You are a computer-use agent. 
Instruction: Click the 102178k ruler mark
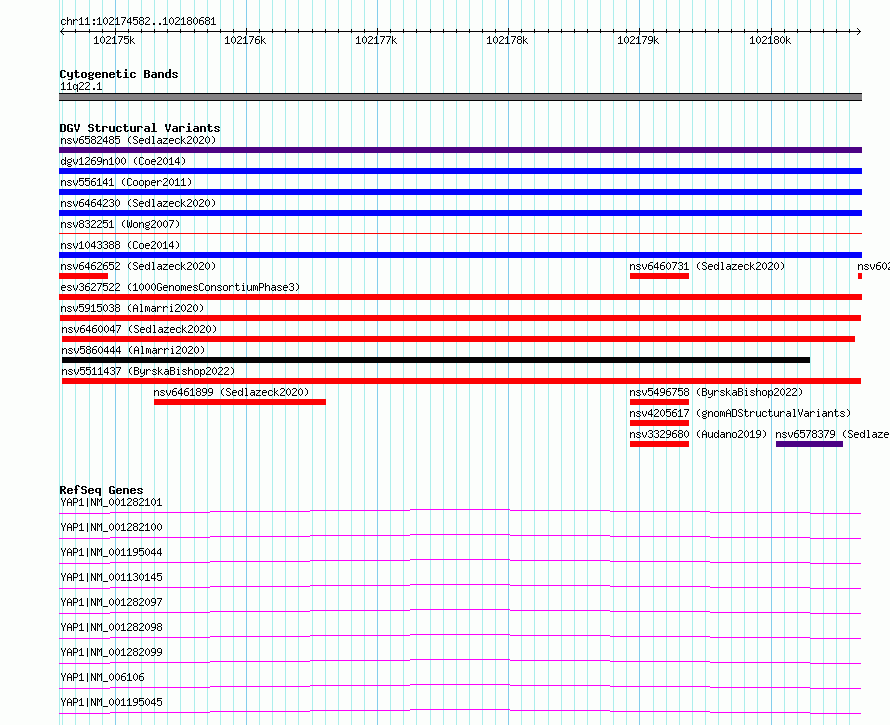pyautogui.click(x=507, y=40)
